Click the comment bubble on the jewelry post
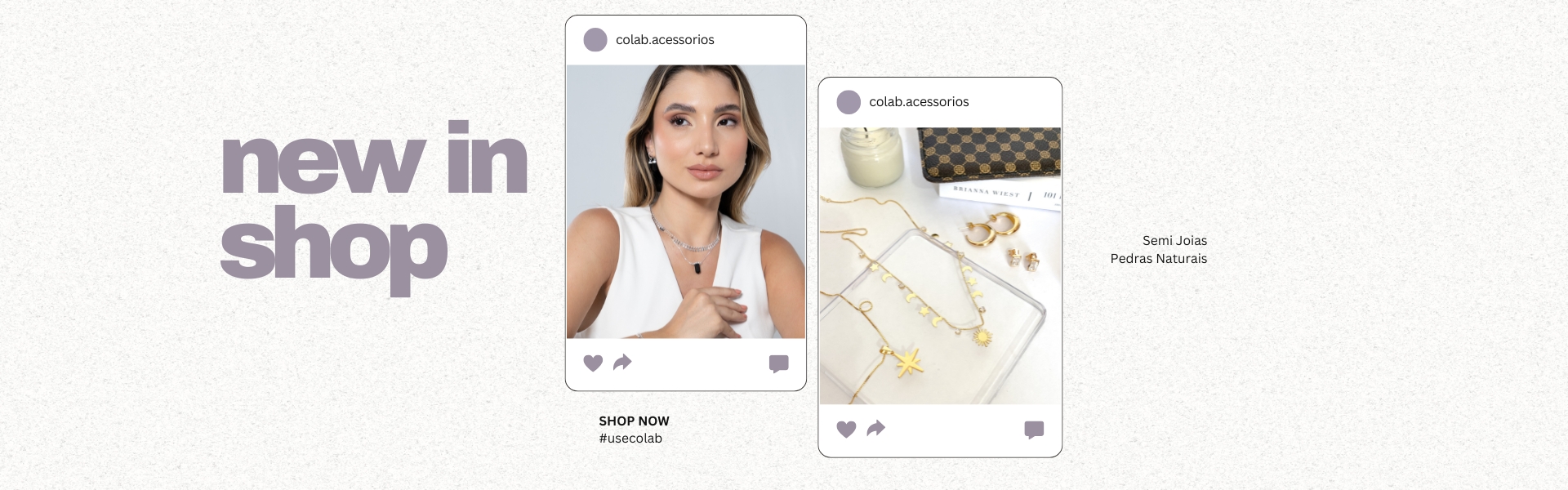Viewport: 1568px width, 490px height. pyautogui.click(x=1034, y=430)
